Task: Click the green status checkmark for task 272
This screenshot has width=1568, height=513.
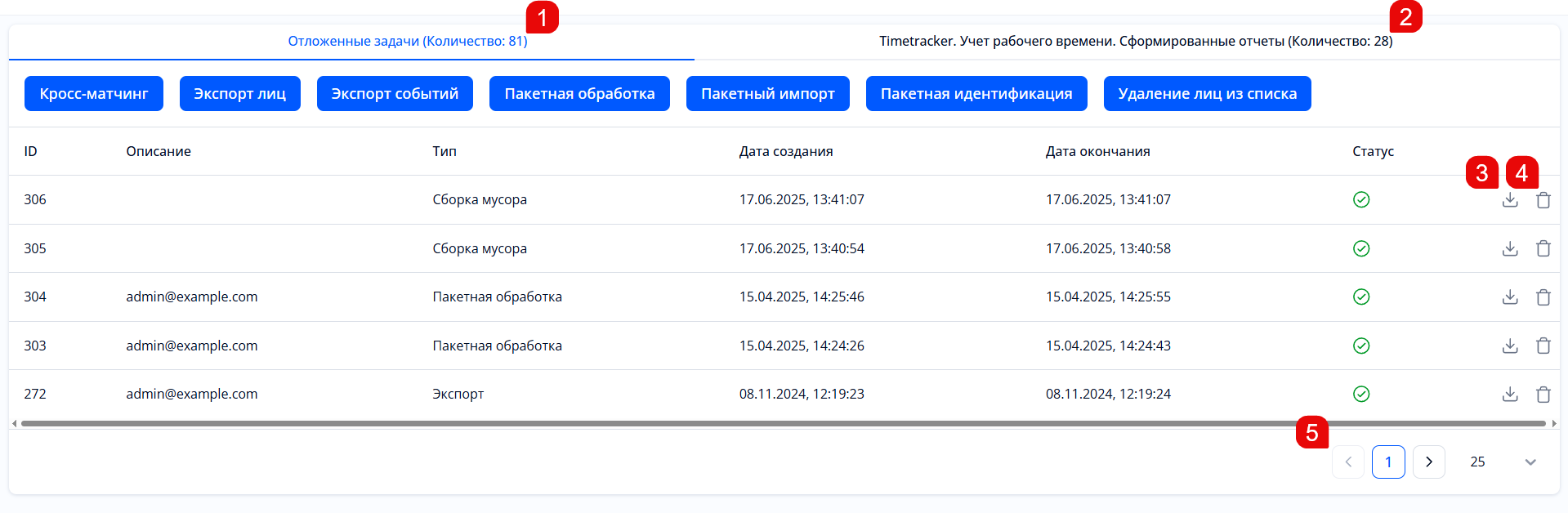Action: coord(1361,394)
